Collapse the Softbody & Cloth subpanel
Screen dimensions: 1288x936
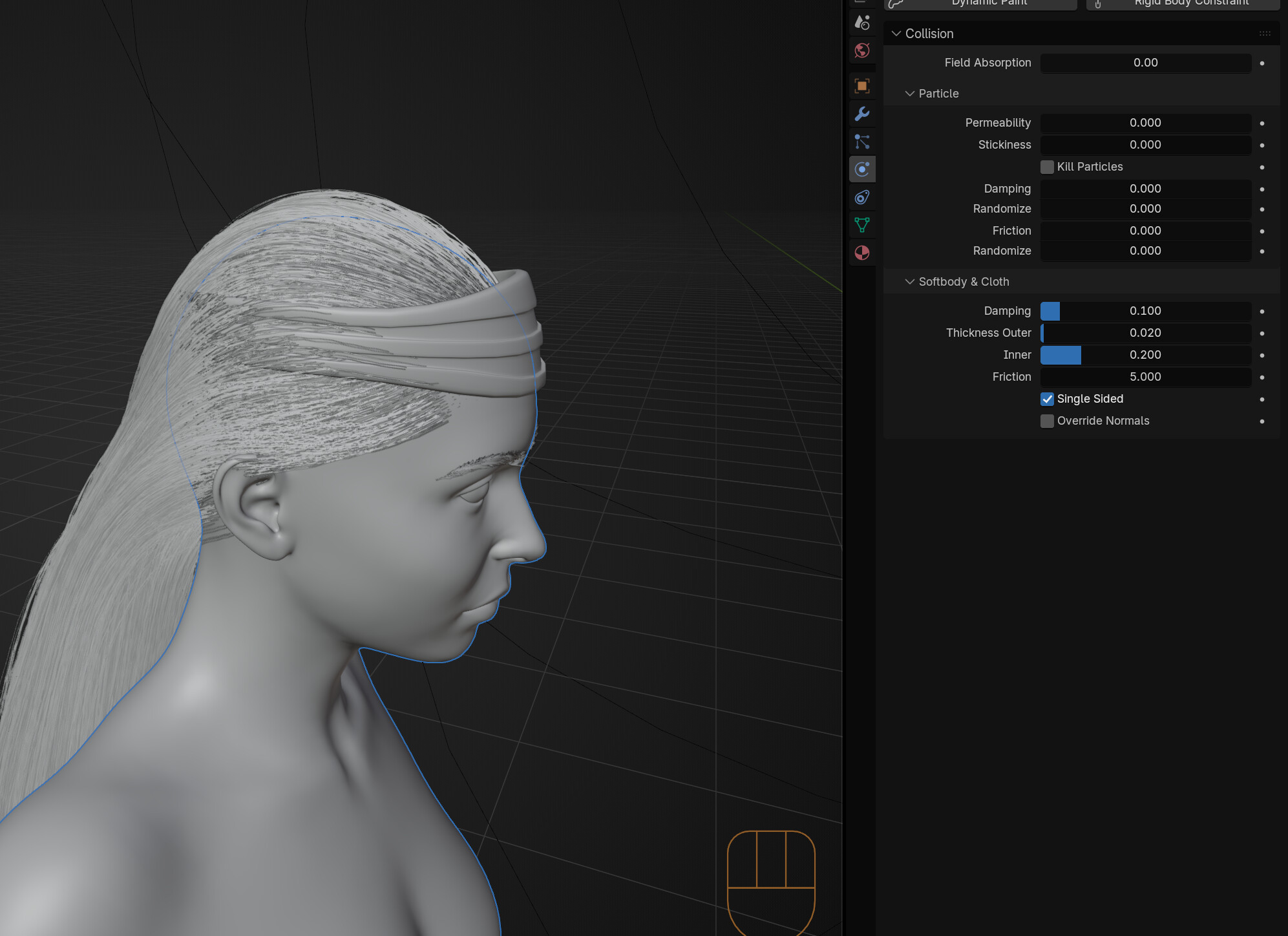click(x=909, y=282)
